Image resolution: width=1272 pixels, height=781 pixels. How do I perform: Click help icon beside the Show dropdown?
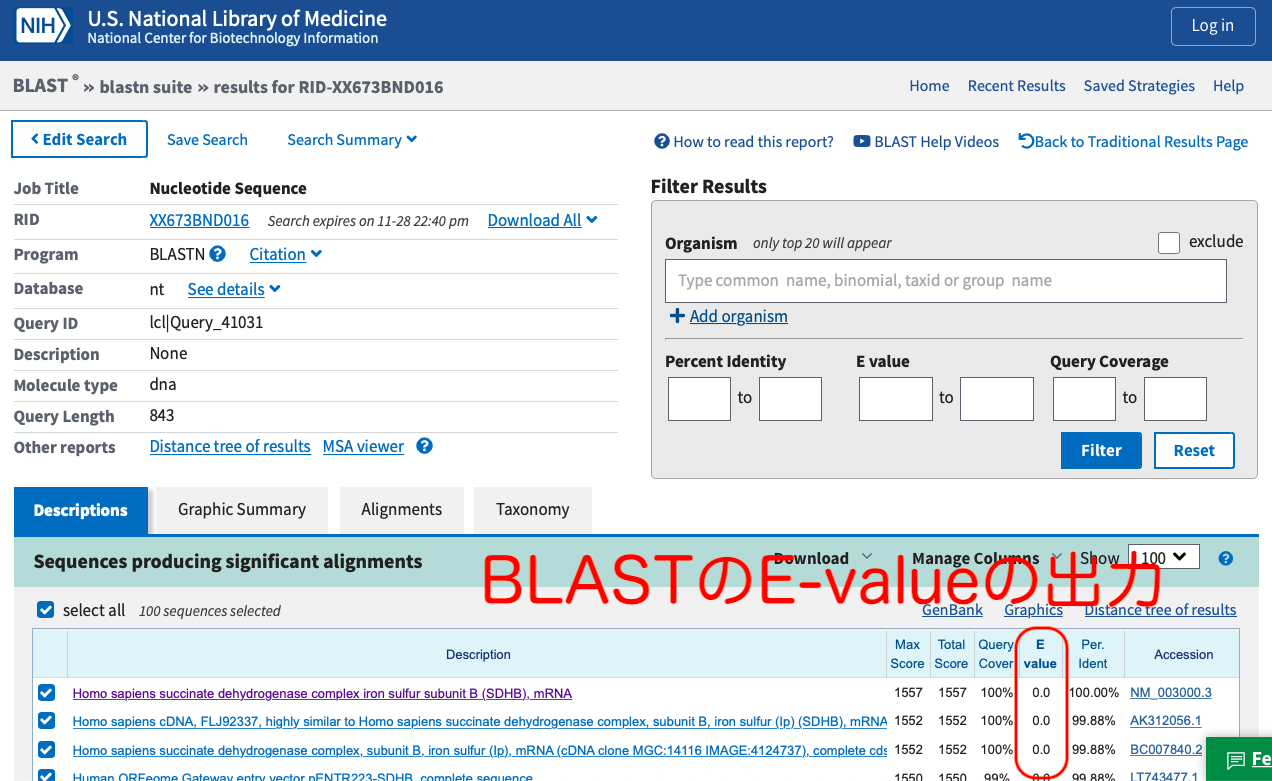pyautogui.click(x=1226, y=558)
